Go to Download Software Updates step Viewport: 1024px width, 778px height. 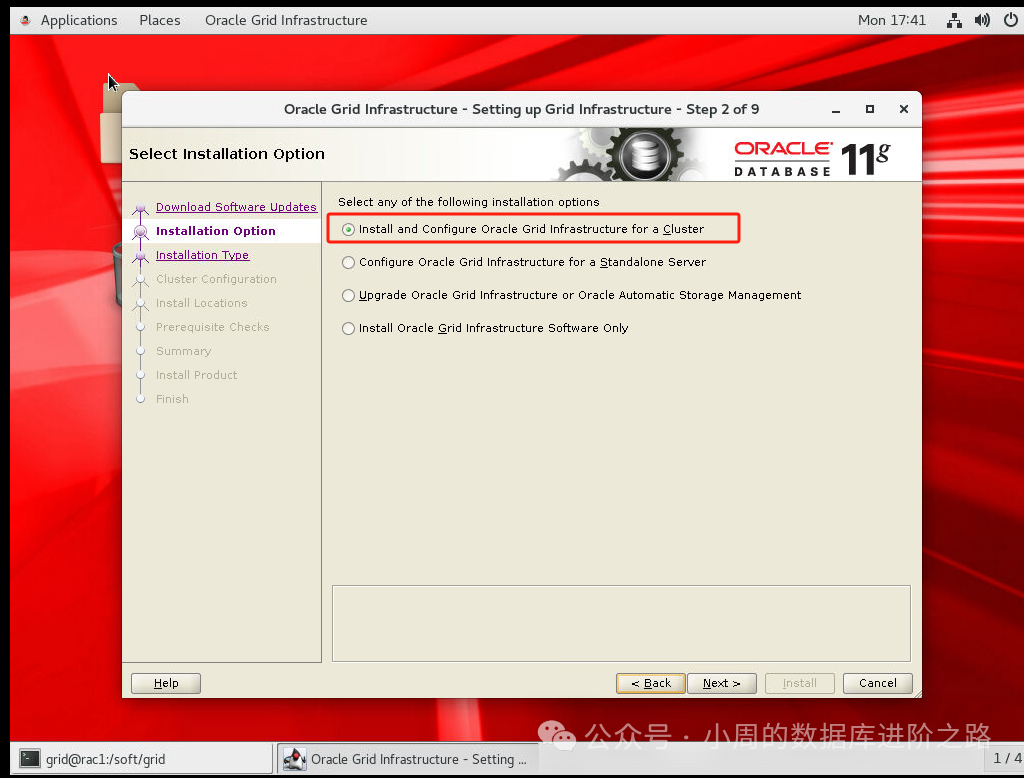point(236,207)
